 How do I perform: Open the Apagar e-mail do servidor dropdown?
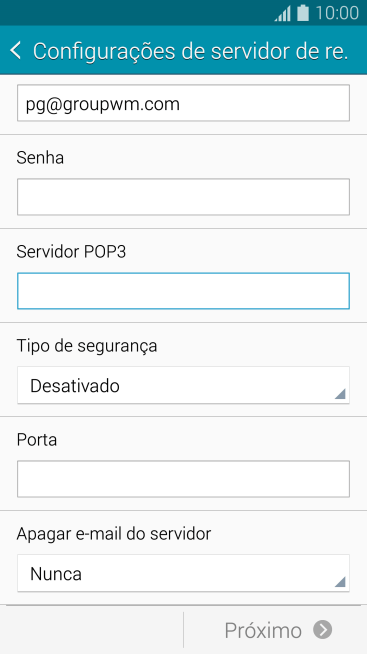click(183, 573)
